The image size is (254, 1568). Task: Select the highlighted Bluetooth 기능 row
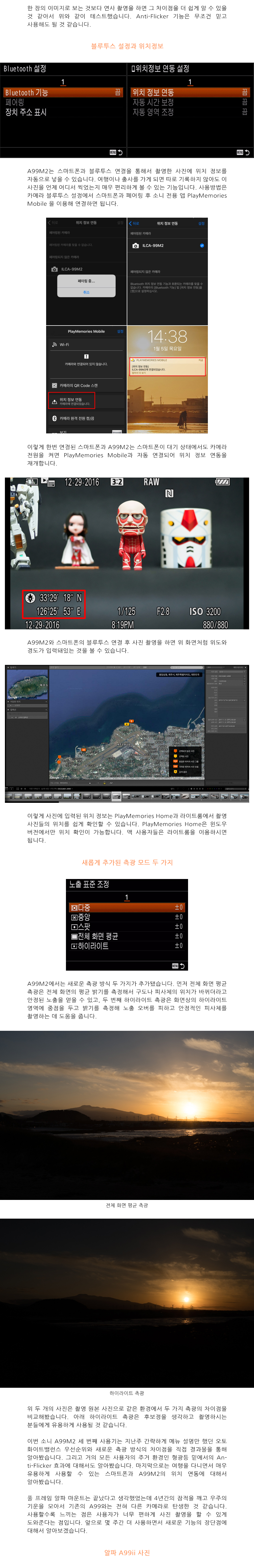pyautogui.click(x=63, y=92)
